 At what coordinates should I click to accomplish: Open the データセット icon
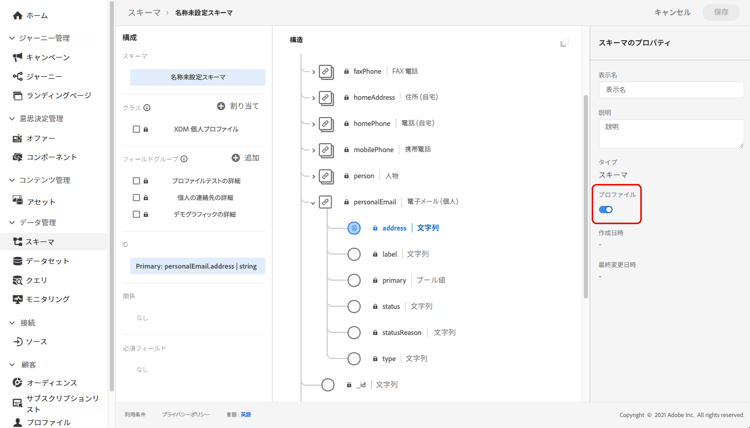coord(18,261)
